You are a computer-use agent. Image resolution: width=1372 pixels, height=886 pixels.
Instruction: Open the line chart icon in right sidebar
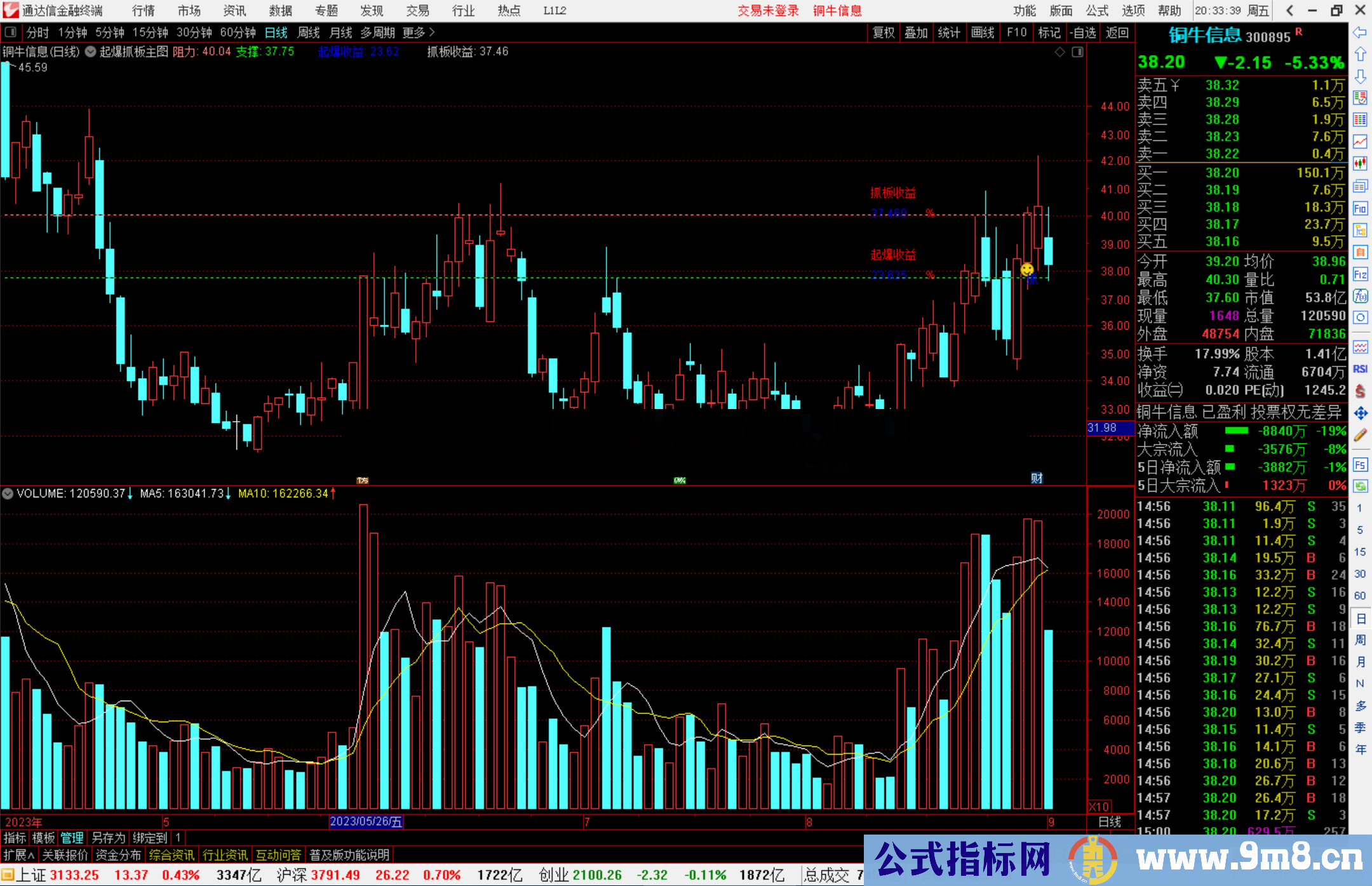coord(1360,141)
